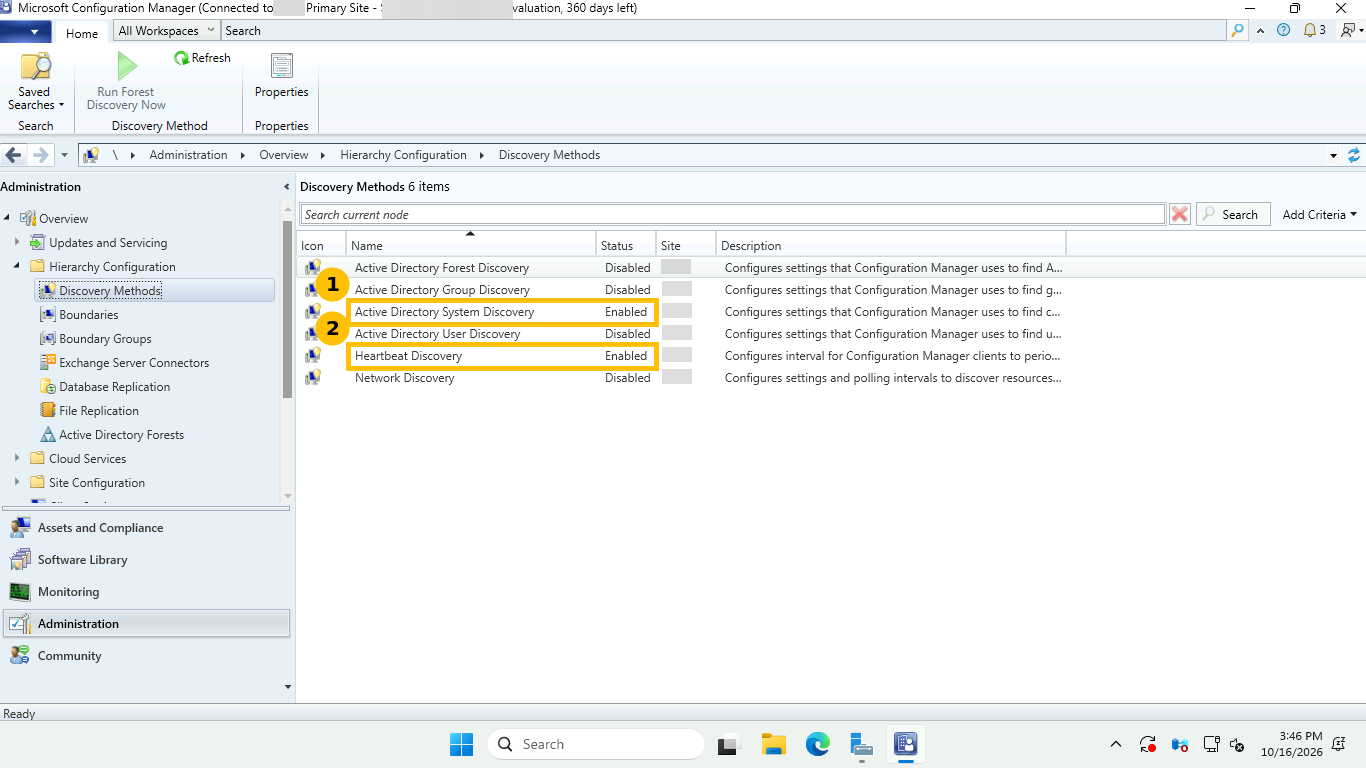Viewport: 1366px width, 768px height.
Task: Open the Help question mark icon
Action: pyautogui.click(x=1283, y=30)
